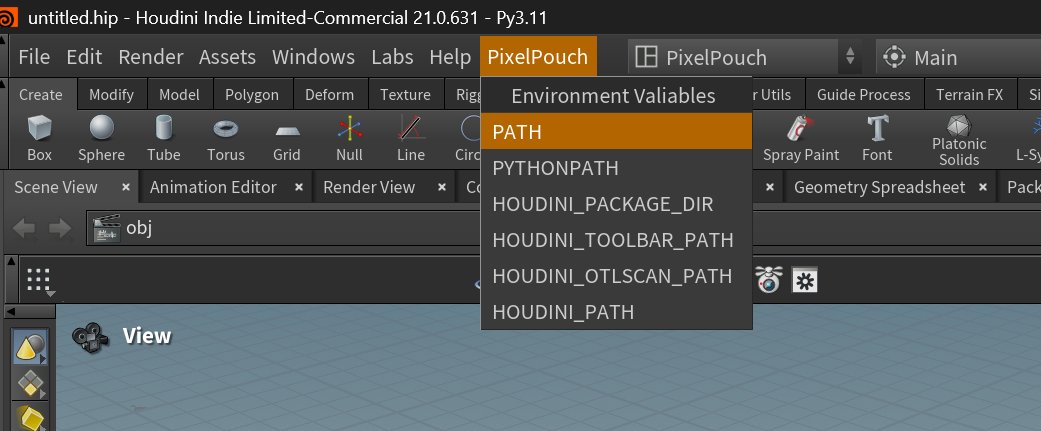The width and height of the screenshot is (1041, 431).
Task: Click the obj network clapperboard icon
Action: tap(107, 228)
